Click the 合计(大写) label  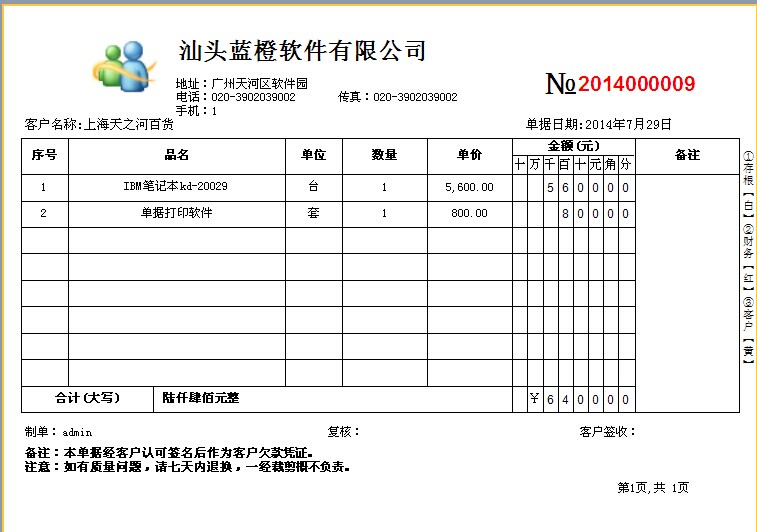87,398
